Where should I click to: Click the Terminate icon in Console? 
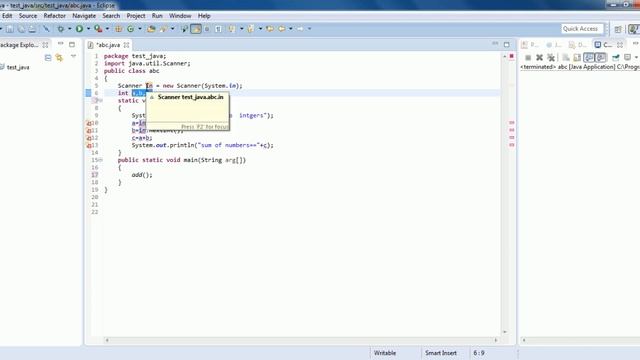tap(528, 58)
